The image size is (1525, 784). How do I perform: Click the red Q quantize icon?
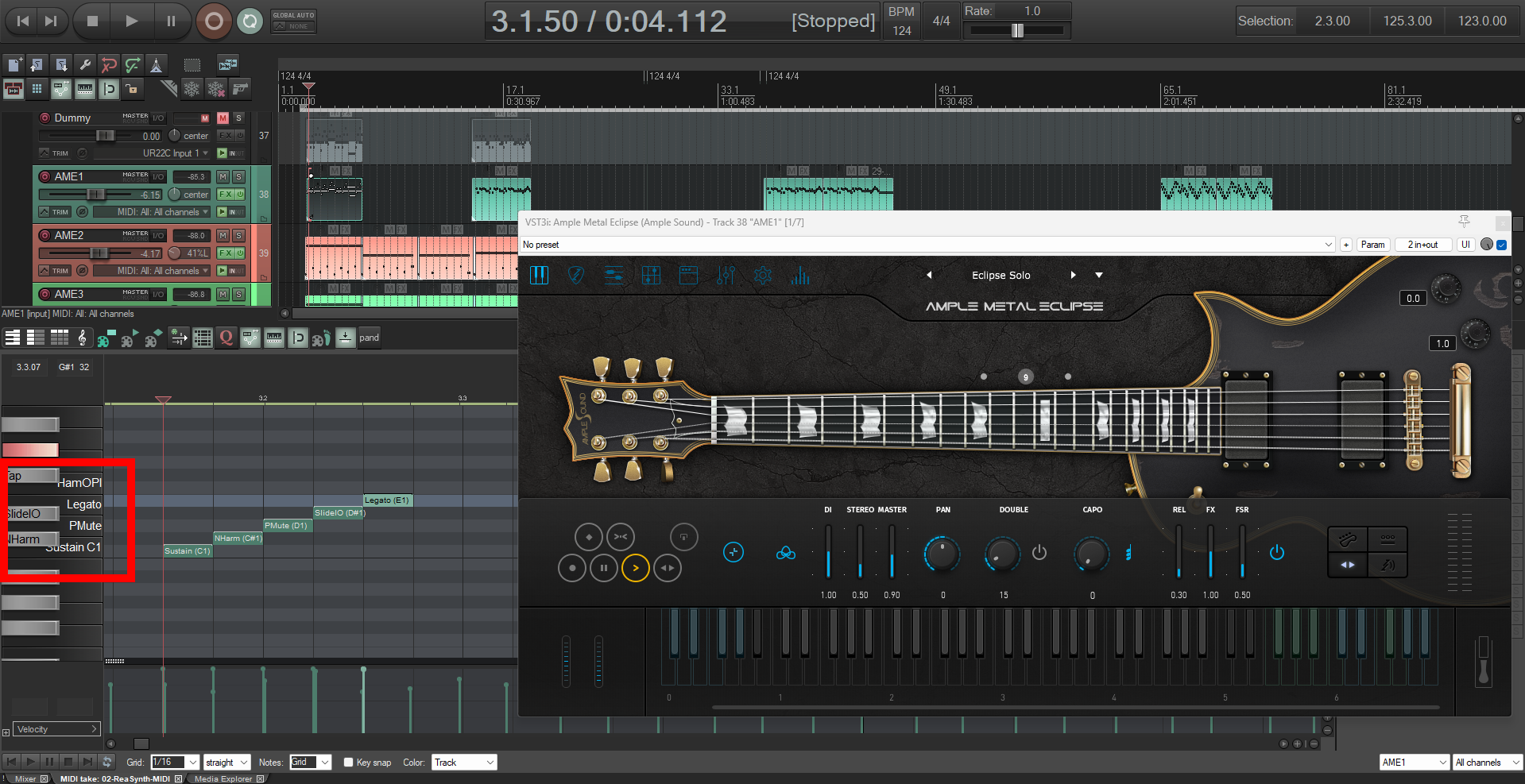[226, 338]
